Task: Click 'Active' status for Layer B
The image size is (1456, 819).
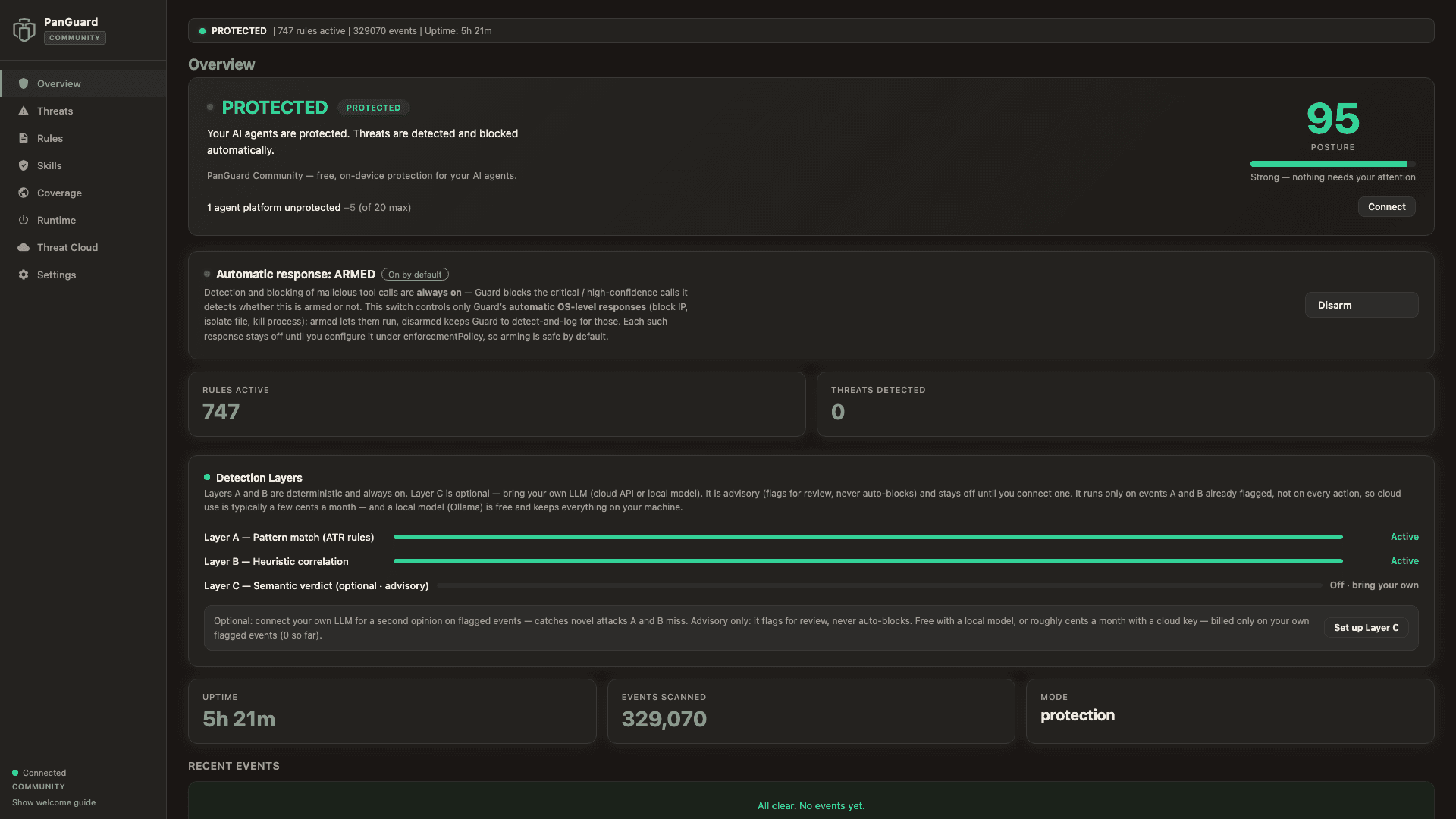Action: coord(1404,561)
